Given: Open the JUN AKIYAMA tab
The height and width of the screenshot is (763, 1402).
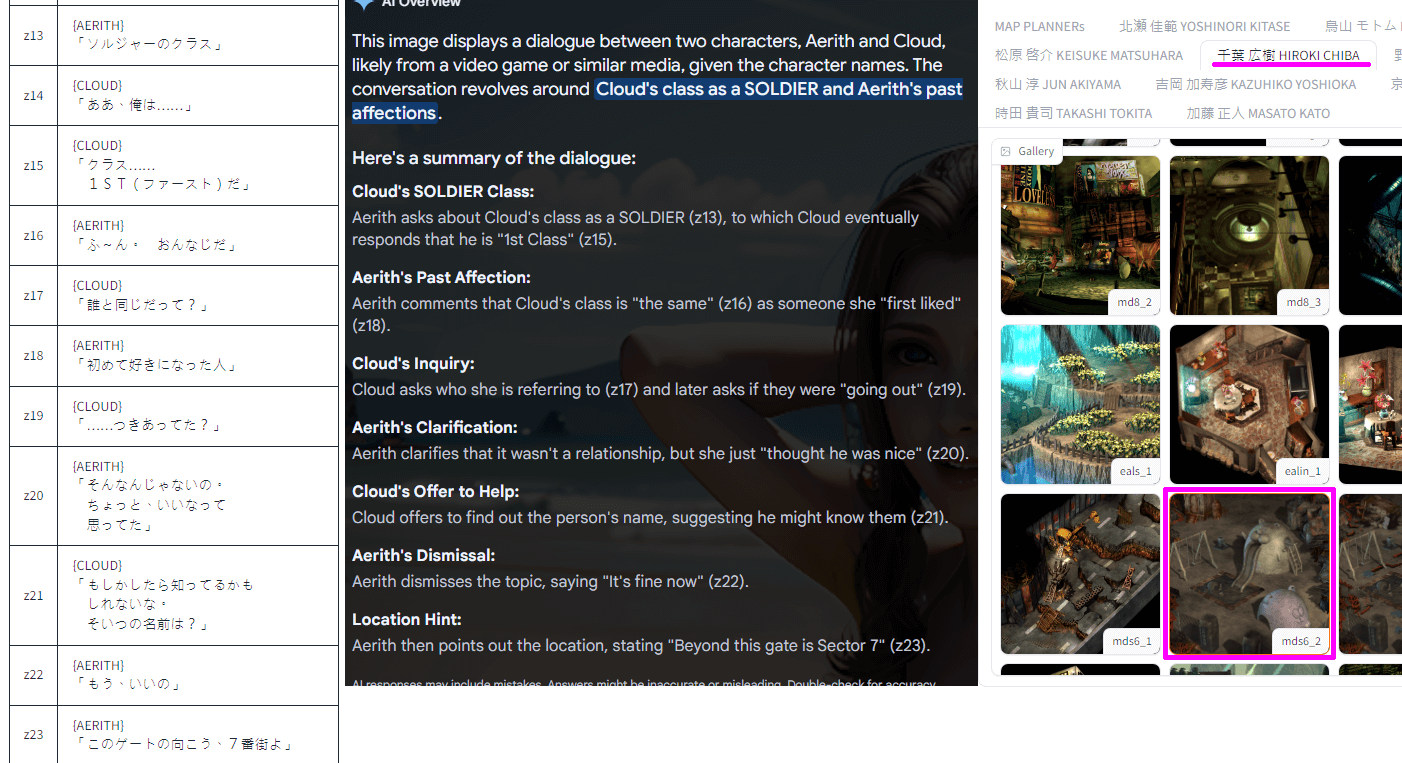Looking at the screenshot, I should pos(1058,84).
